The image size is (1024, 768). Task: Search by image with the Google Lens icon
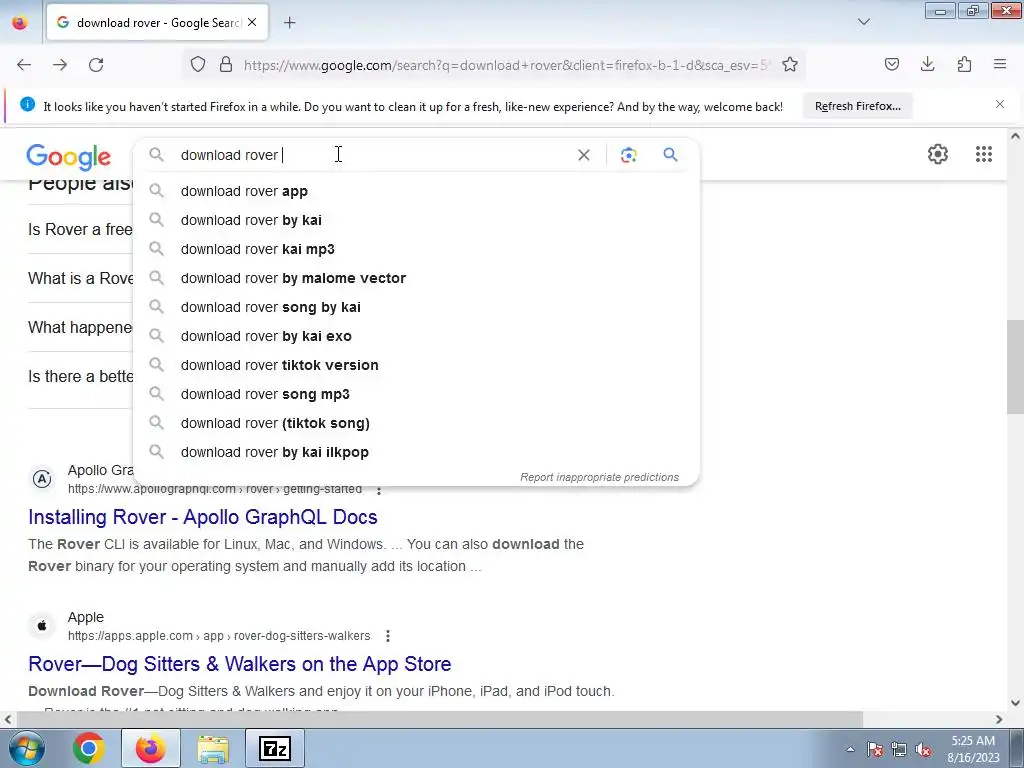(x=628, y=155)
